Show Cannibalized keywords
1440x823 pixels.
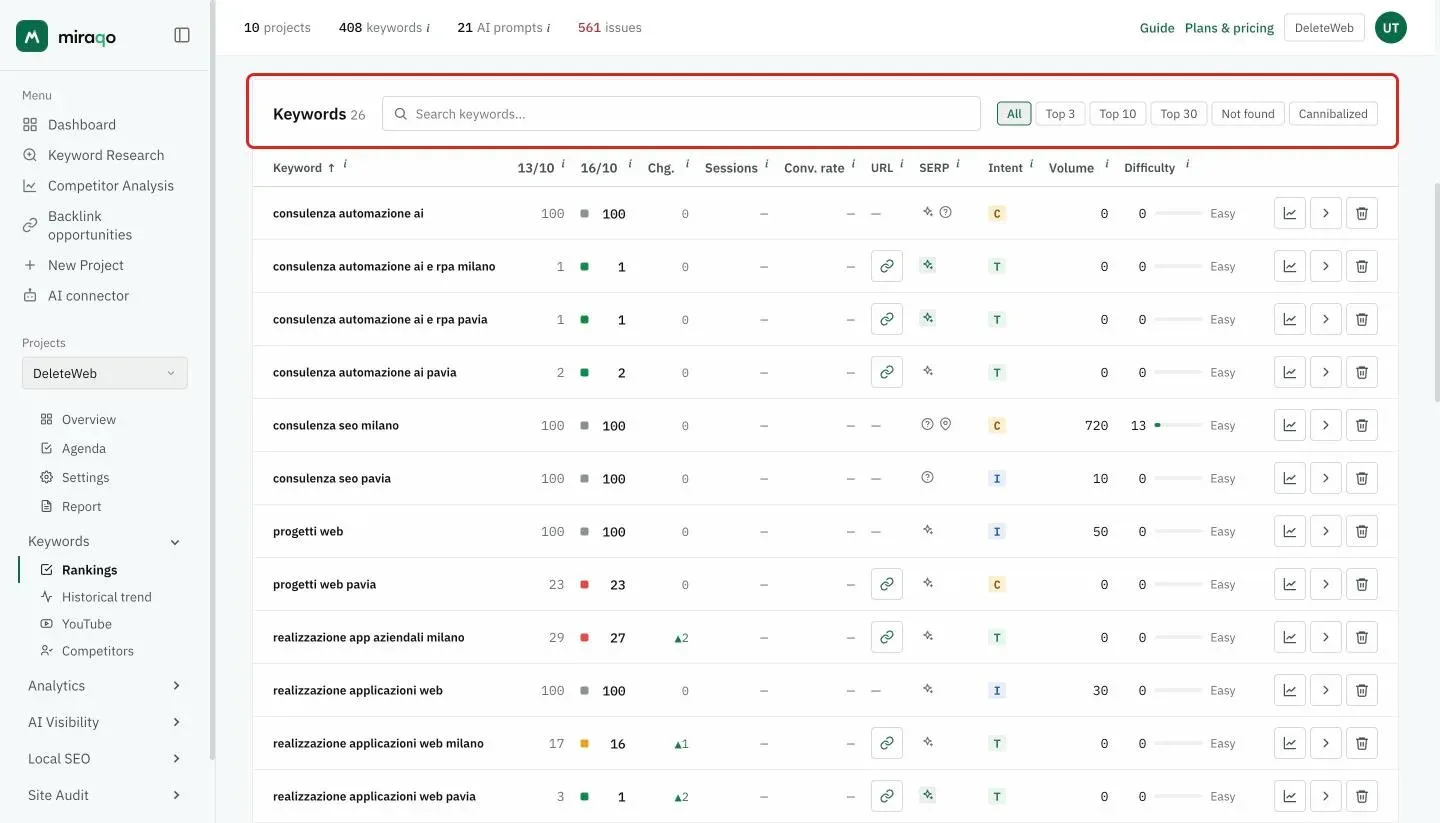click(x=1333, y=114)
